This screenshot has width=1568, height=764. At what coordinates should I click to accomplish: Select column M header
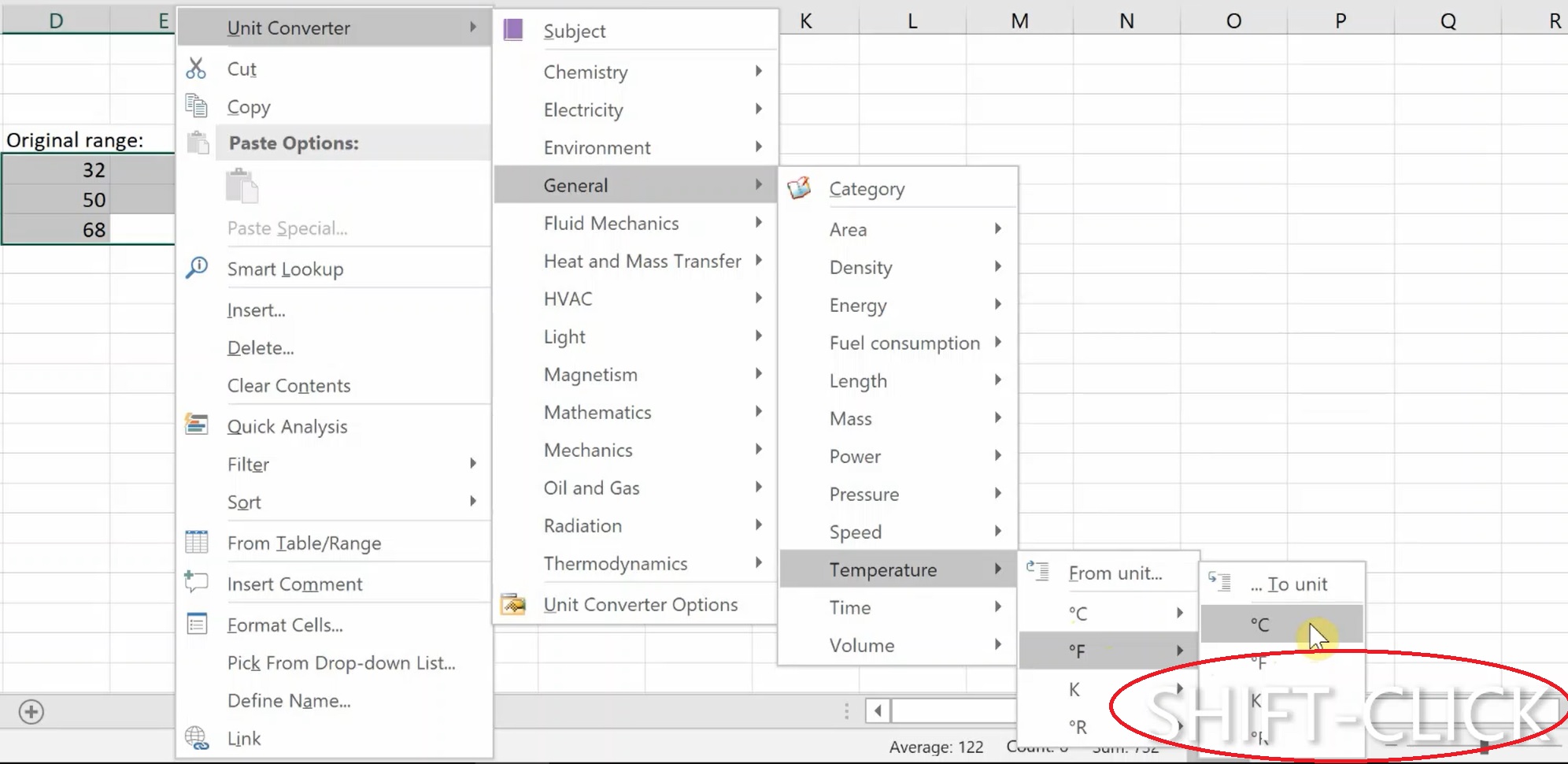pyautogui.click(x=1019, y=20)
